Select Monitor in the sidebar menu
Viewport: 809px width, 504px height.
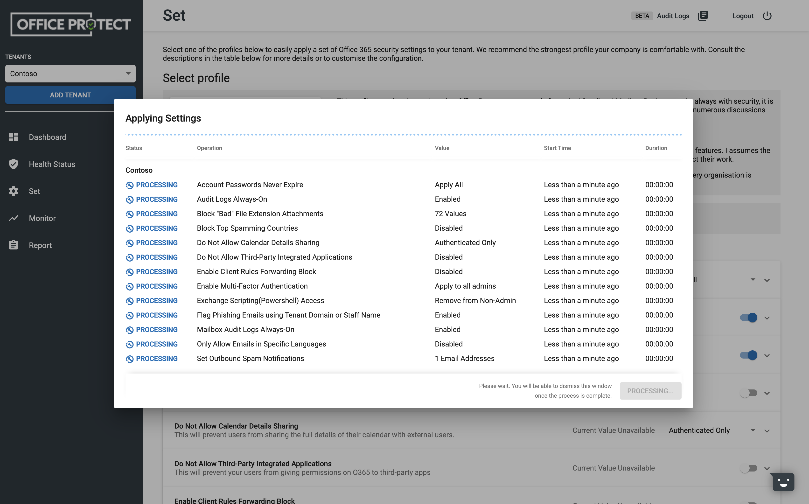click(x=42, y=218)
